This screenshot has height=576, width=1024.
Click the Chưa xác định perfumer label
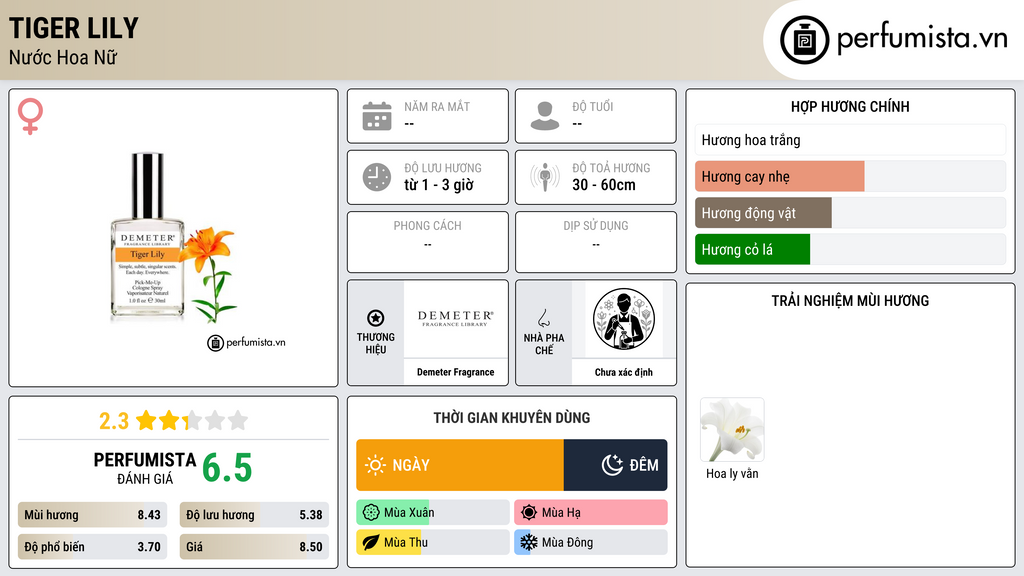[624, 372]
